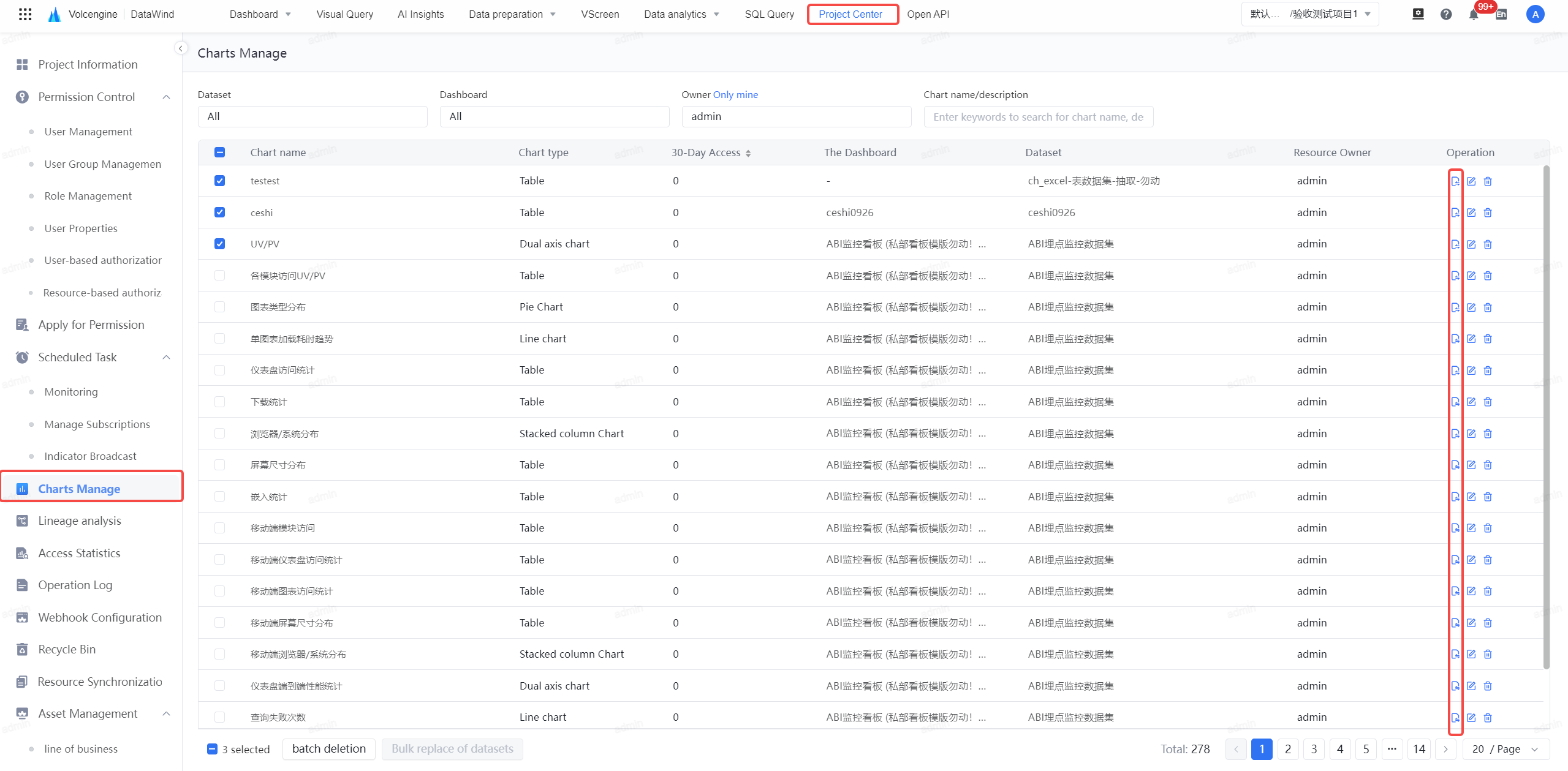This screenshot has width=1568, height=771.
Task: Click edit icon for testest row
Action: pyautogui.click(x=1471, y=181)
